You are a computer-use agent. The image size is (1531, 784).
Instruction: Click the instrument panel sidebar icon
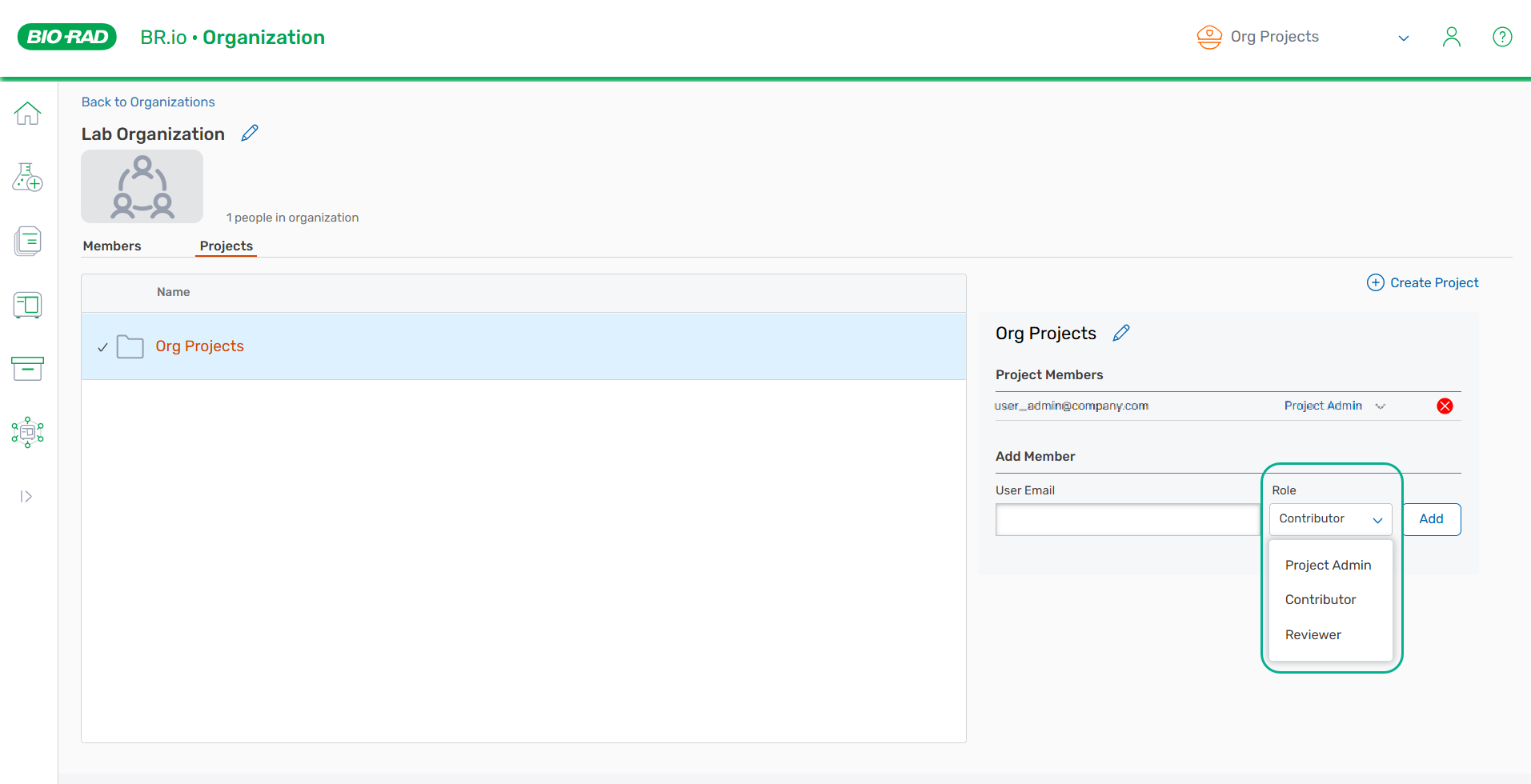[27, 305]
